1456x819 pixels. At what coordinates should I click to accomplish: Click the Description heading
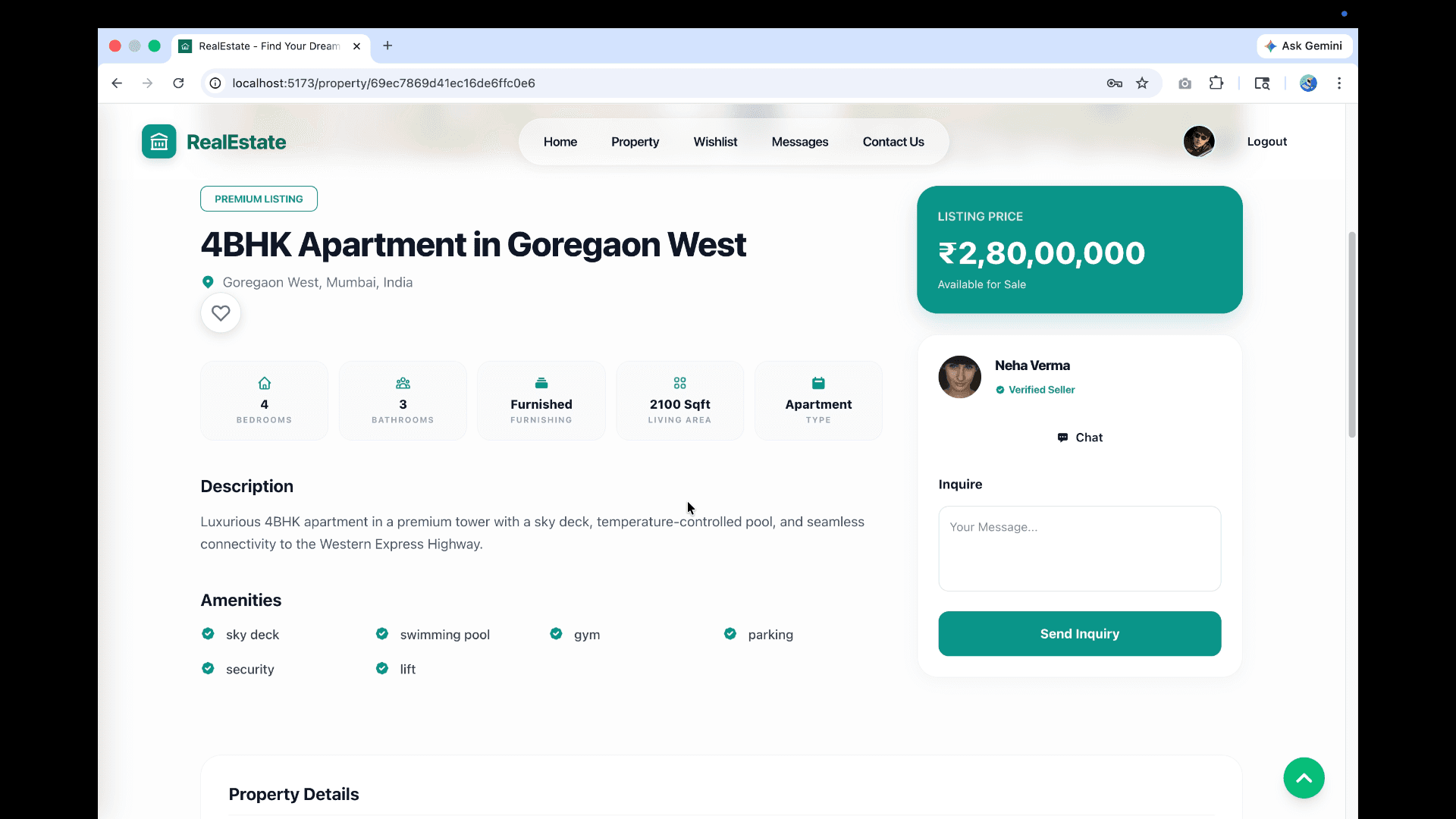point(246,486)
